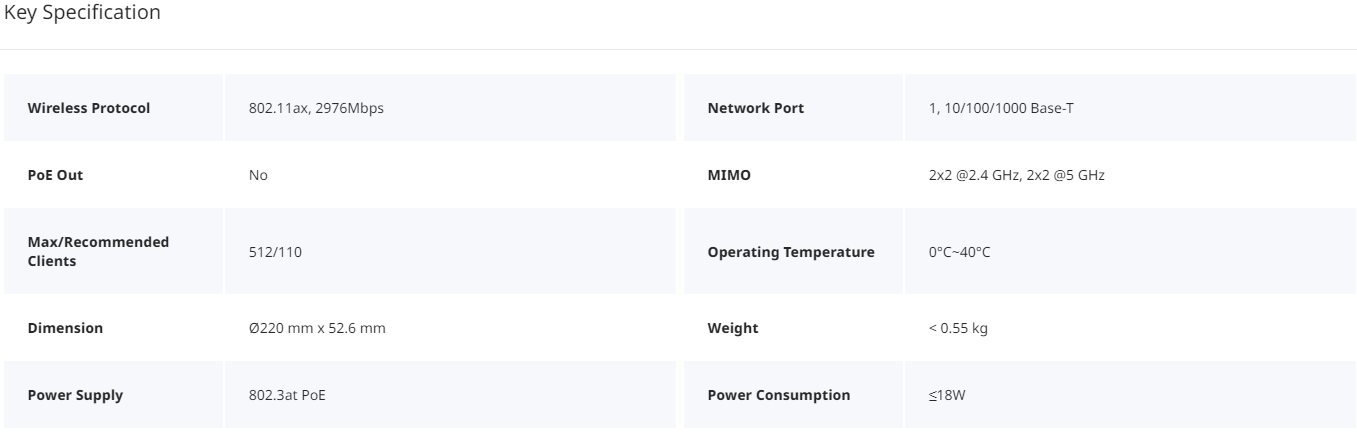
Task: Click the Dimension label
Action: pos(65,328)
